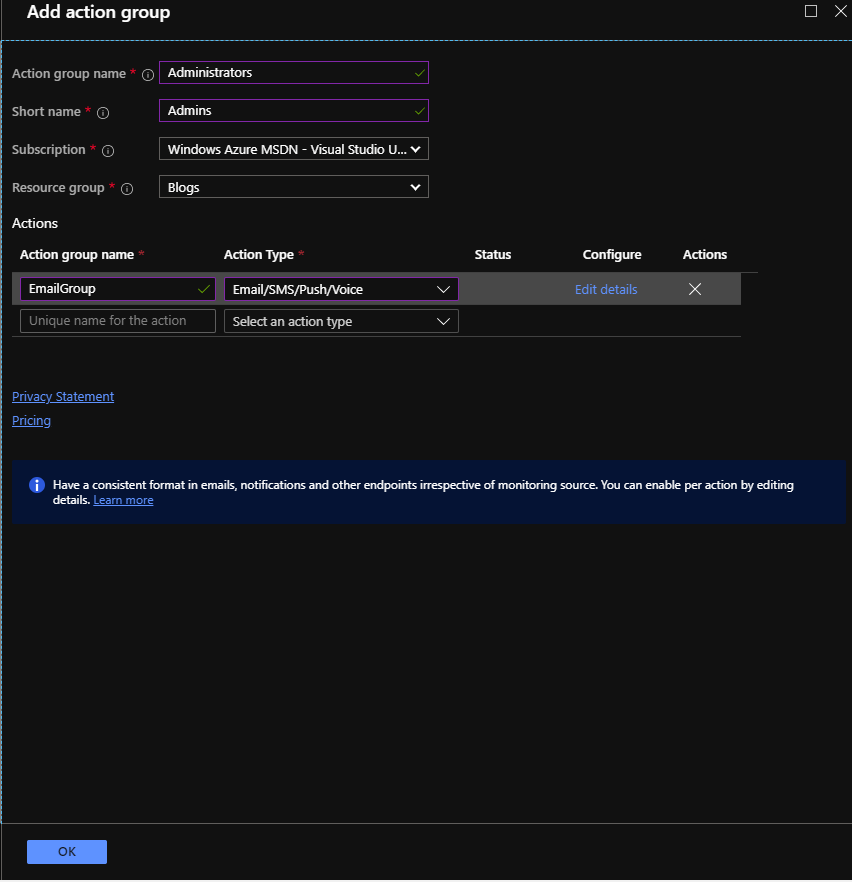Click Edit details for the EmailGroup action
852x882 pixels.
pos(605,289)
